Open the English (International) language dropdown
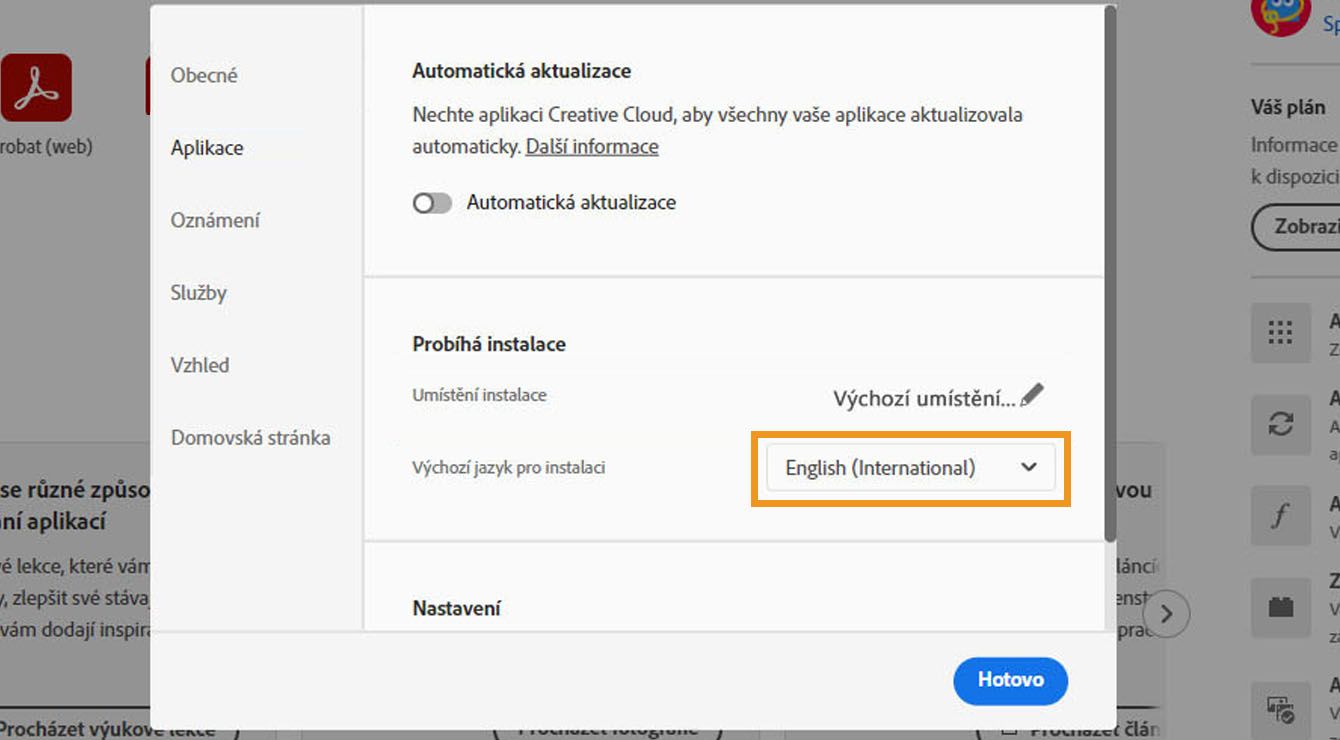Viewport: 1340px width, 740px height. tap(908, 467)
